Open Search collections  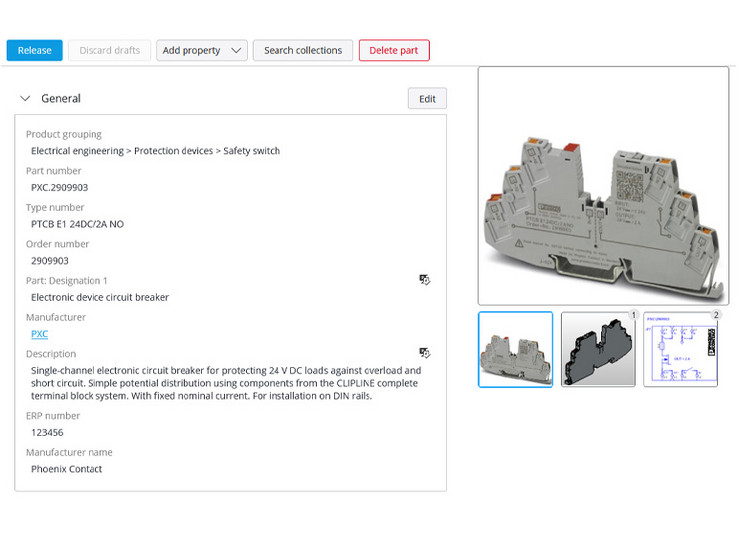tap(302, 50)
